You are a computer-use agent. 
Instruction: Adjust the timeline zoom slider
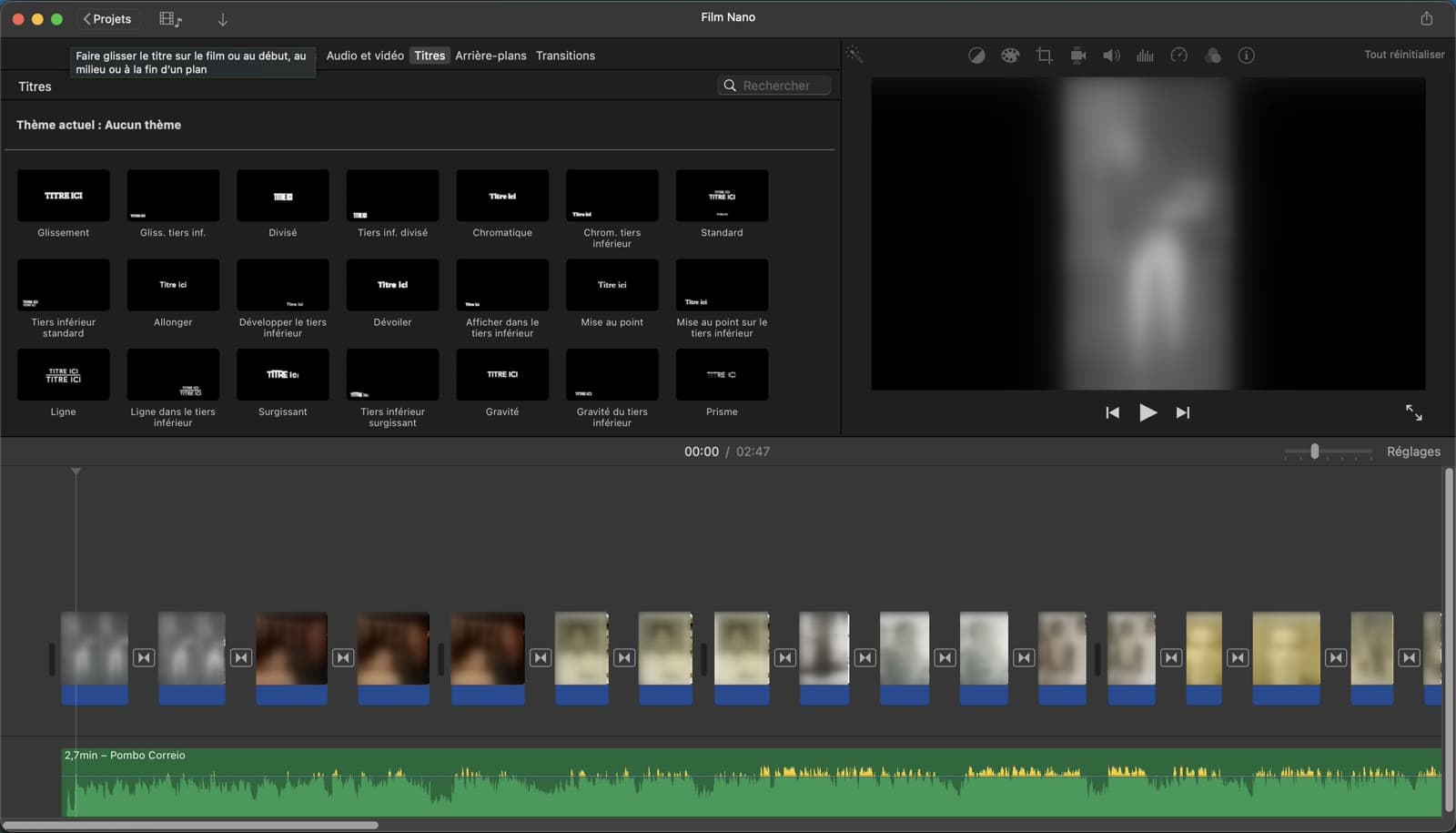[x=1314, y=452]
